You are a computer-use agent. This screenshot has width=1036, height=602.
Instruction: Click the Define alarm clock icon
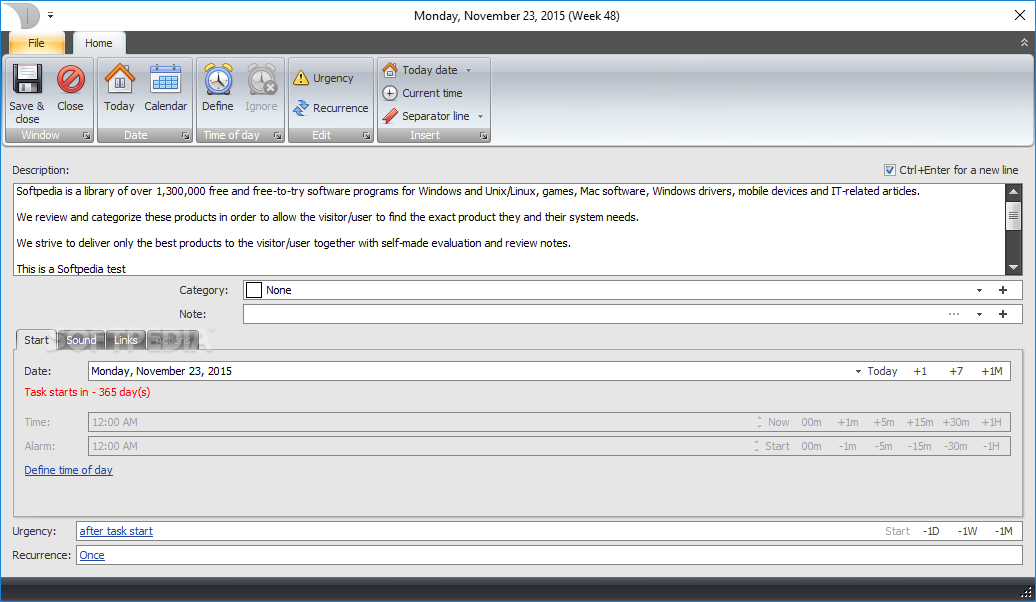(x=217, y=79)
